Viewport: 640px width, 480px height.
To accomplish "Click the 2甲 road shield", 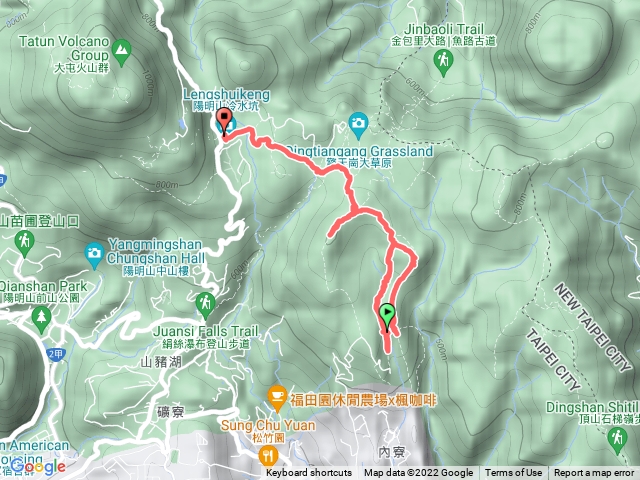I will pyautogui.click(x=56, y=354).
